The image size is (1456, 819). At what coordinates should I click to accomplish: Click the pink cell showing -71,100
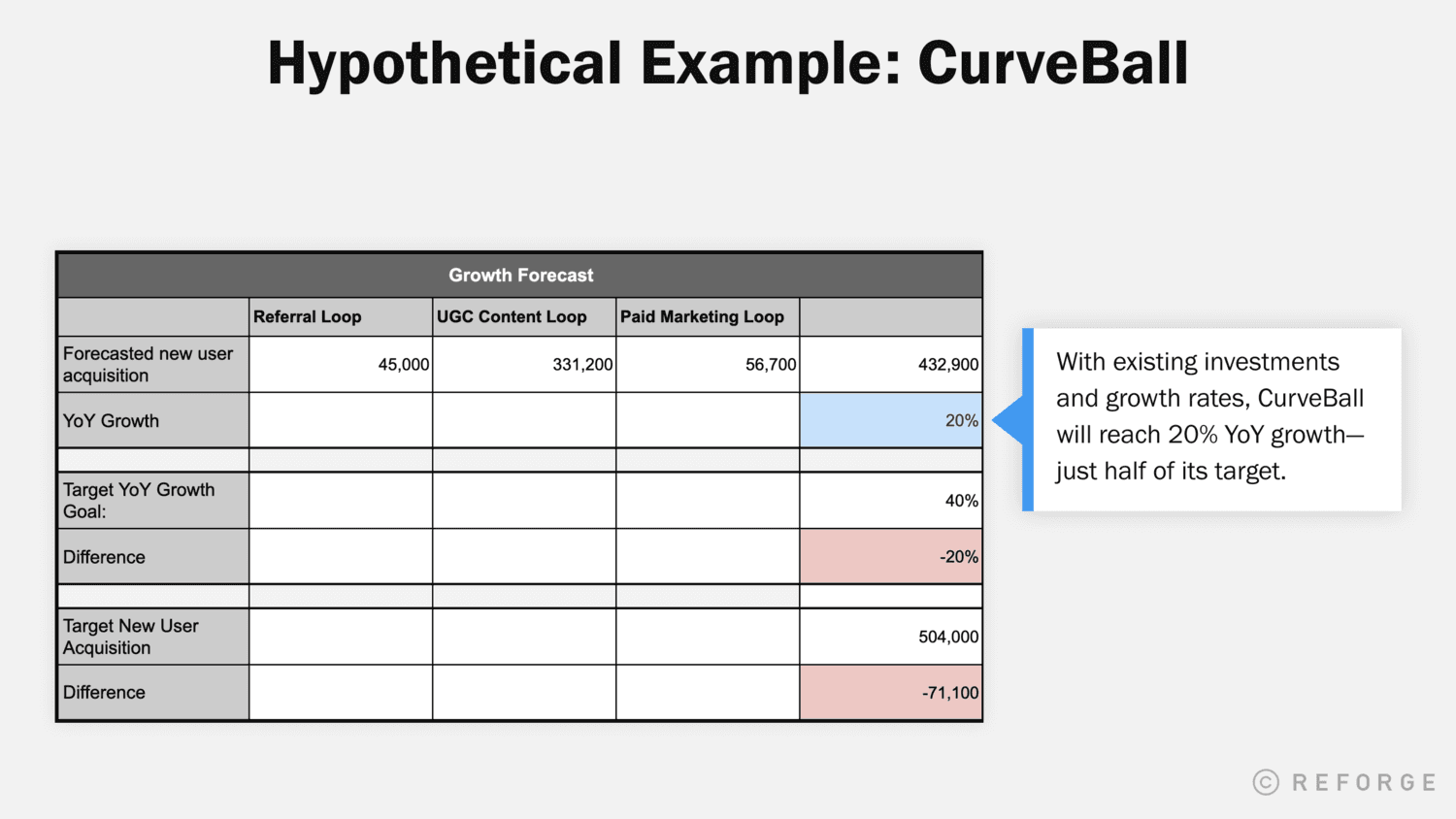891,693
